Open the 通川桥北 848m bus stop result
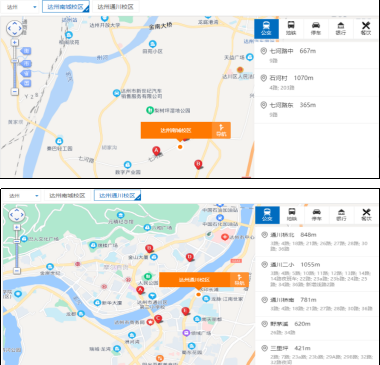Image resolution: width=380 pixels, height=365 pixels. [x=317, y=242]
